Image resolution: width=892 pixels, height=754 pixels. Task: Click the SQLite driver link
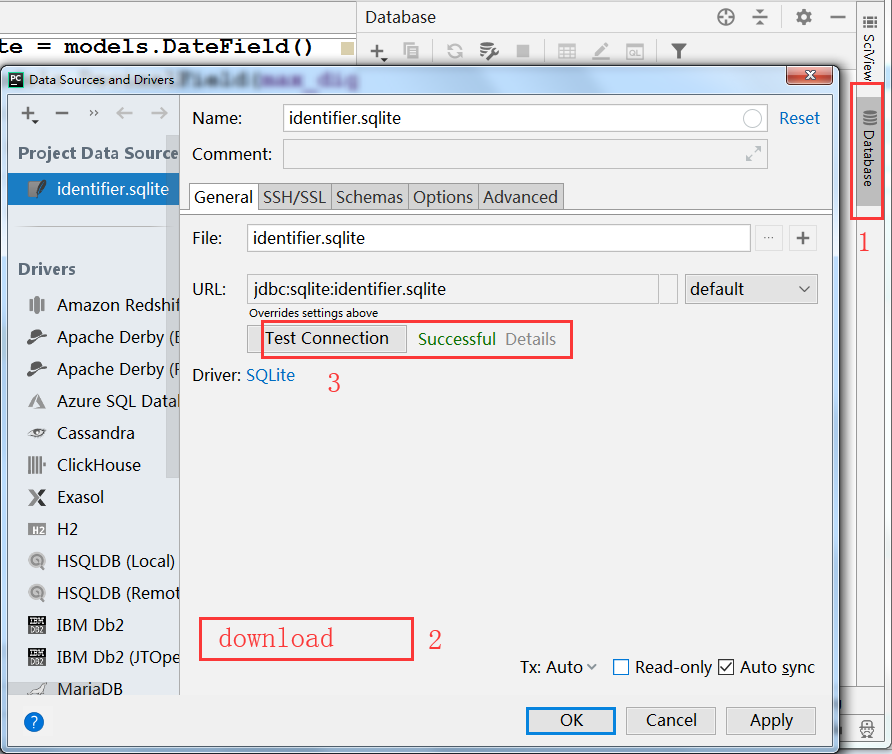tap(271, 375)
